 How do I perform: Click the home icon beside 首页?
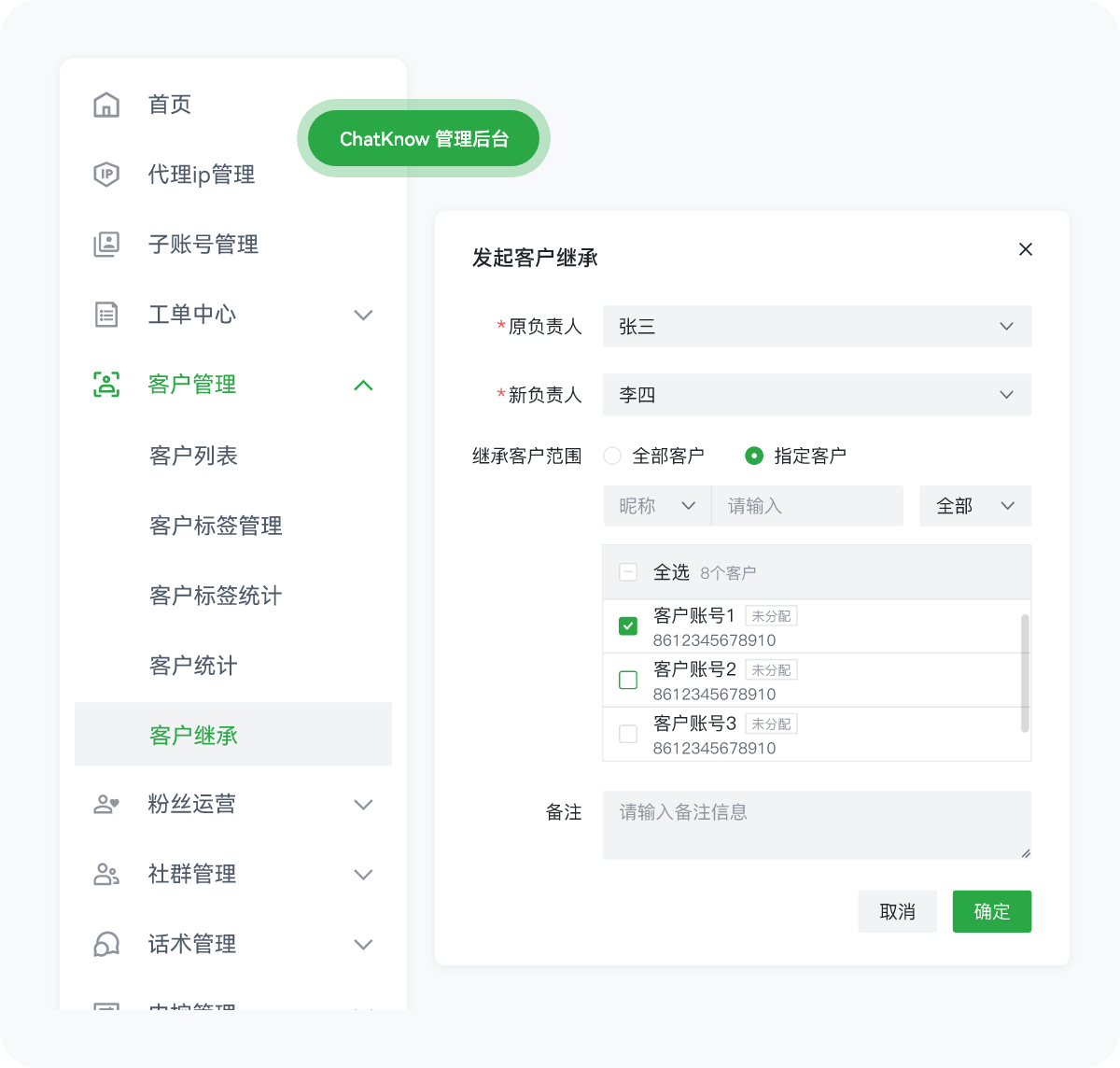tap(106, 105)
